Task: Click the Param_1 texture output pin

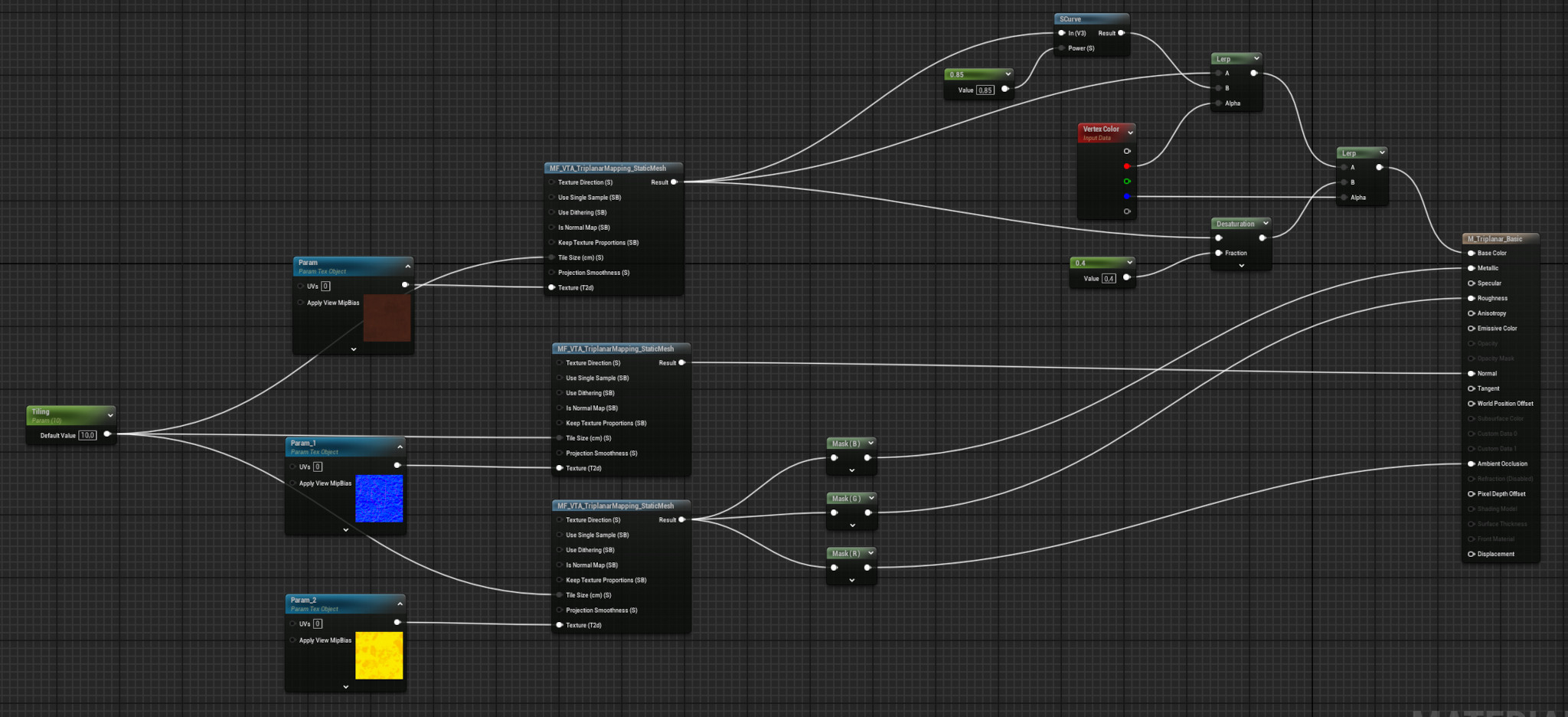Action: (397, 466)
